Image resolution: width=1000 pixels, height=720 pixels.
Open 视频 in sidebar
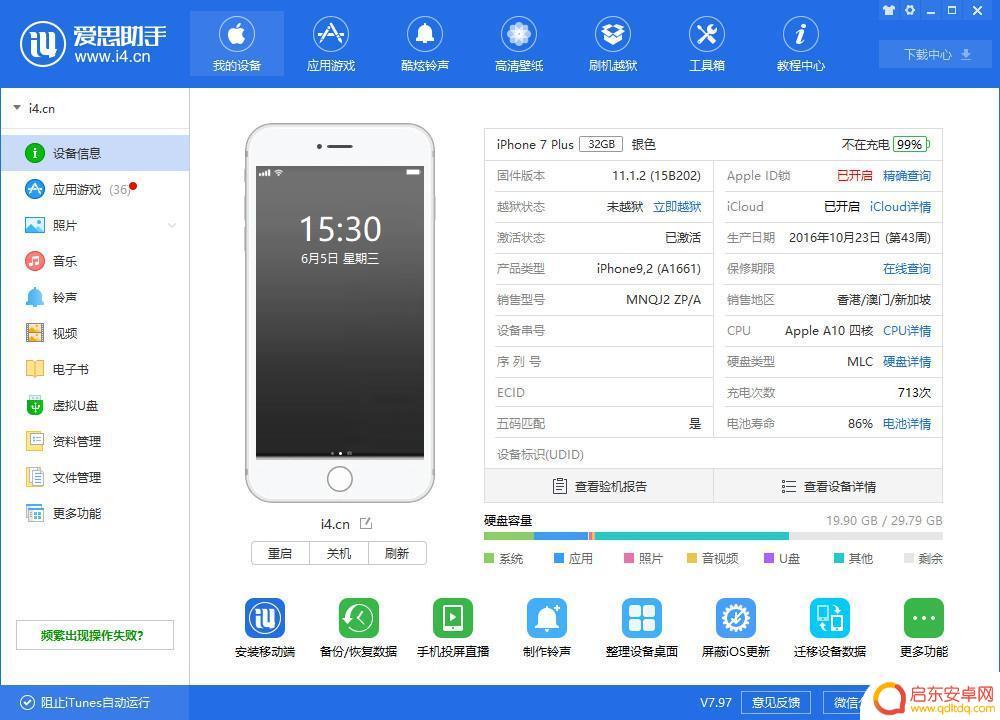95,333
